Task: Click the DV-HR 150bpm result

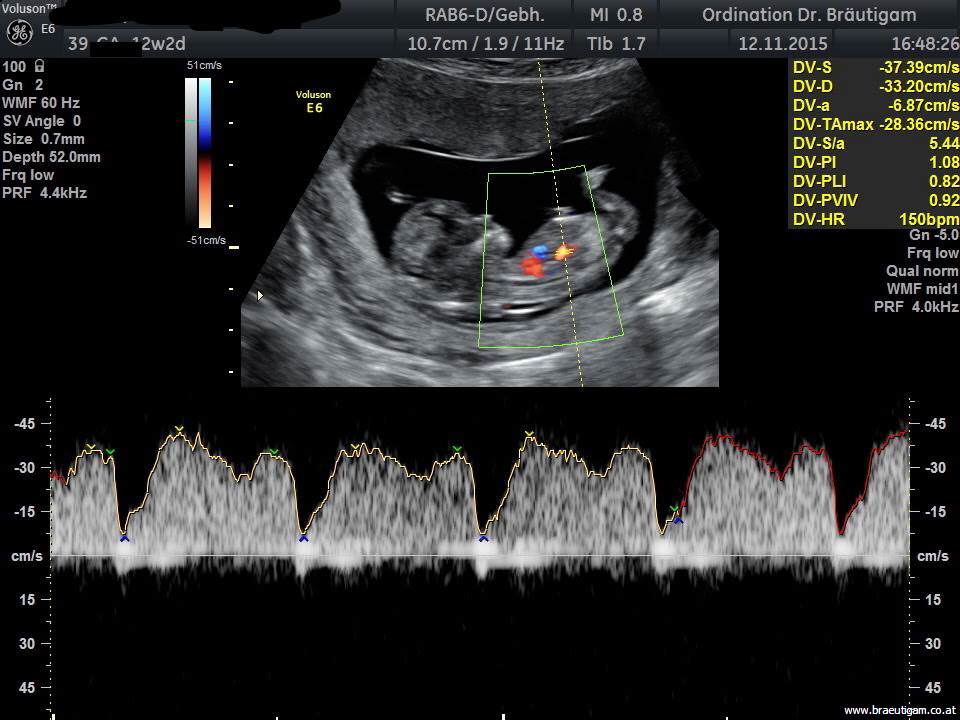Action: pos(929,219)
